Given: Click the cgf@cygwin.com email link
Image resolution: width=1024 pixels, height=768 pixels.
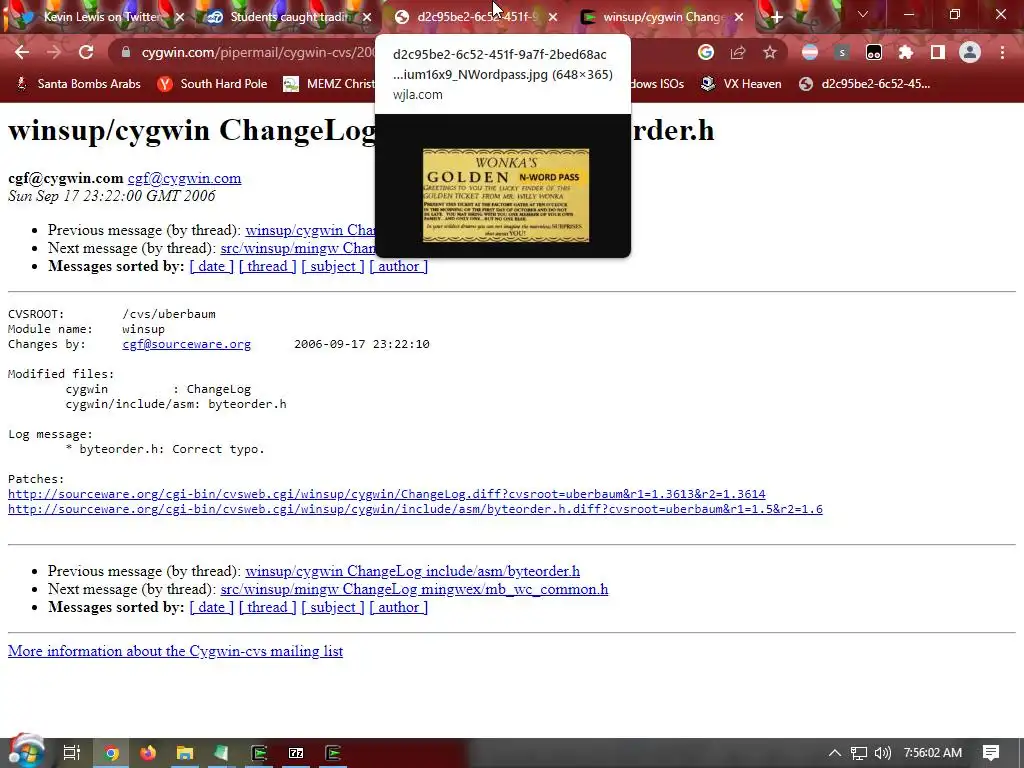Looking at the screenshot, I should (184, 178).
